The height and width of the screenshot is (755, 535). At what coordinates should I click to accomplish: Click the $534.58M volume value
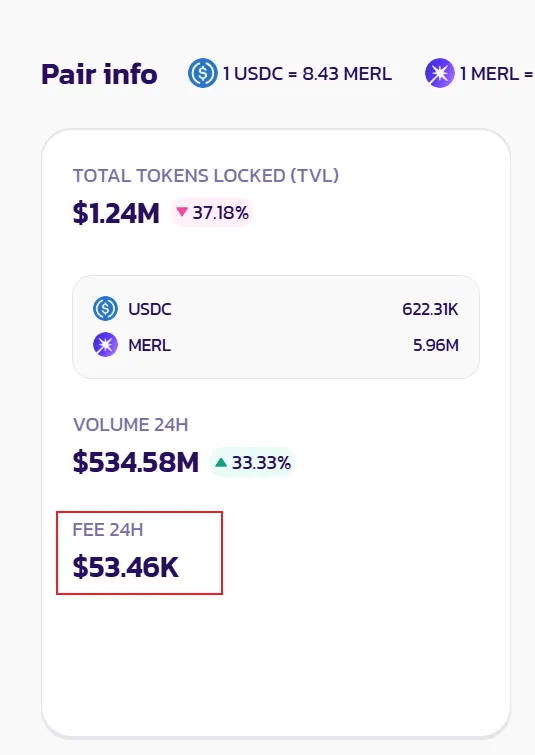coord(136,462)
